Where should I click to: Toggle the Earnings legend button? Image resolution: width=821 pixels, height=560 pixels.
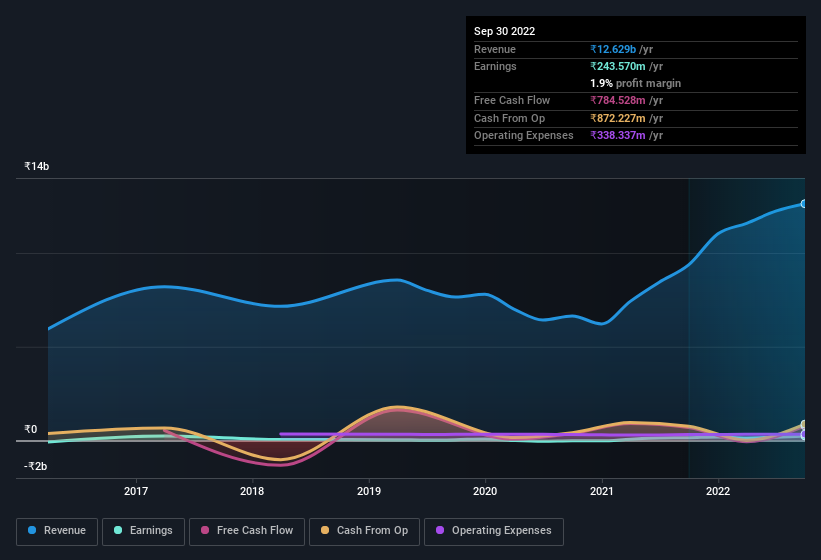pos(143,531)
